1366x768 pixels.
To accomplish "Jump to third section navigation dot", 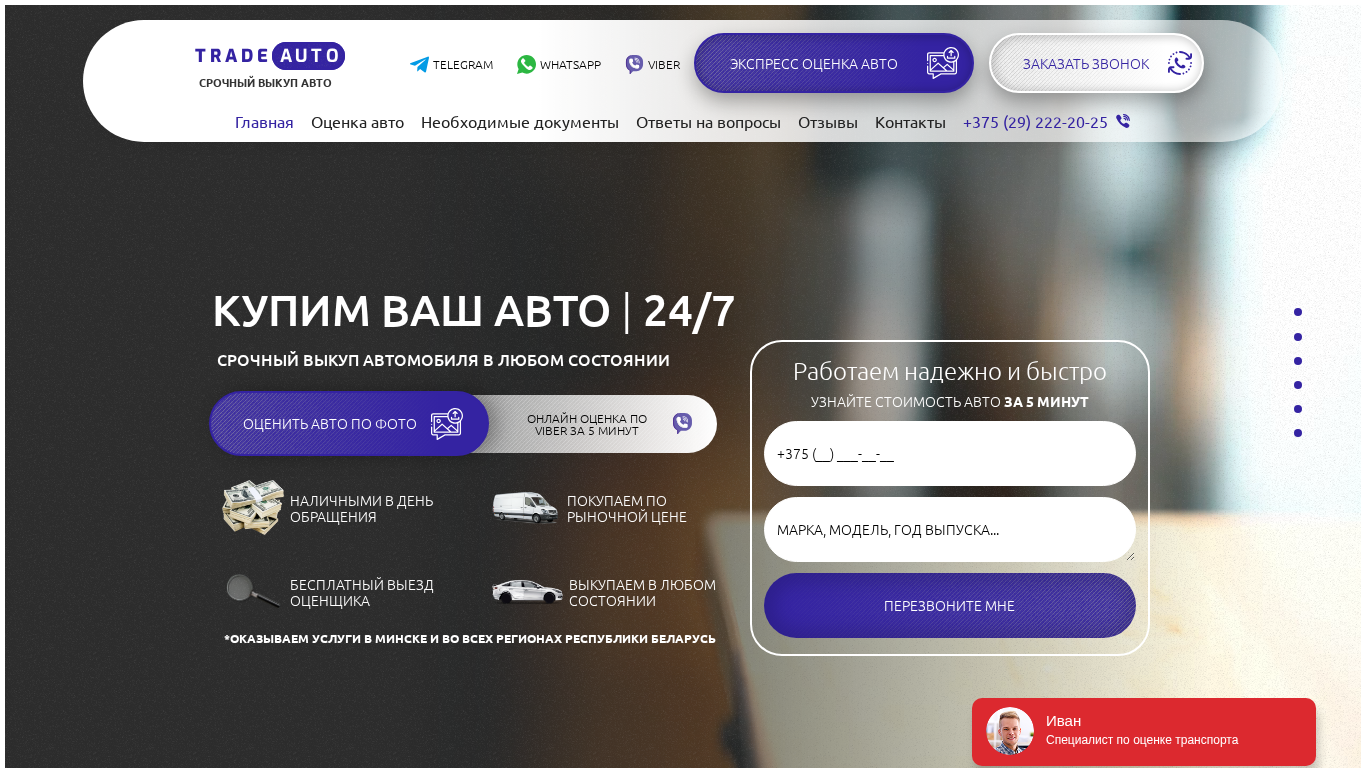I will (x=1298, y=361).
